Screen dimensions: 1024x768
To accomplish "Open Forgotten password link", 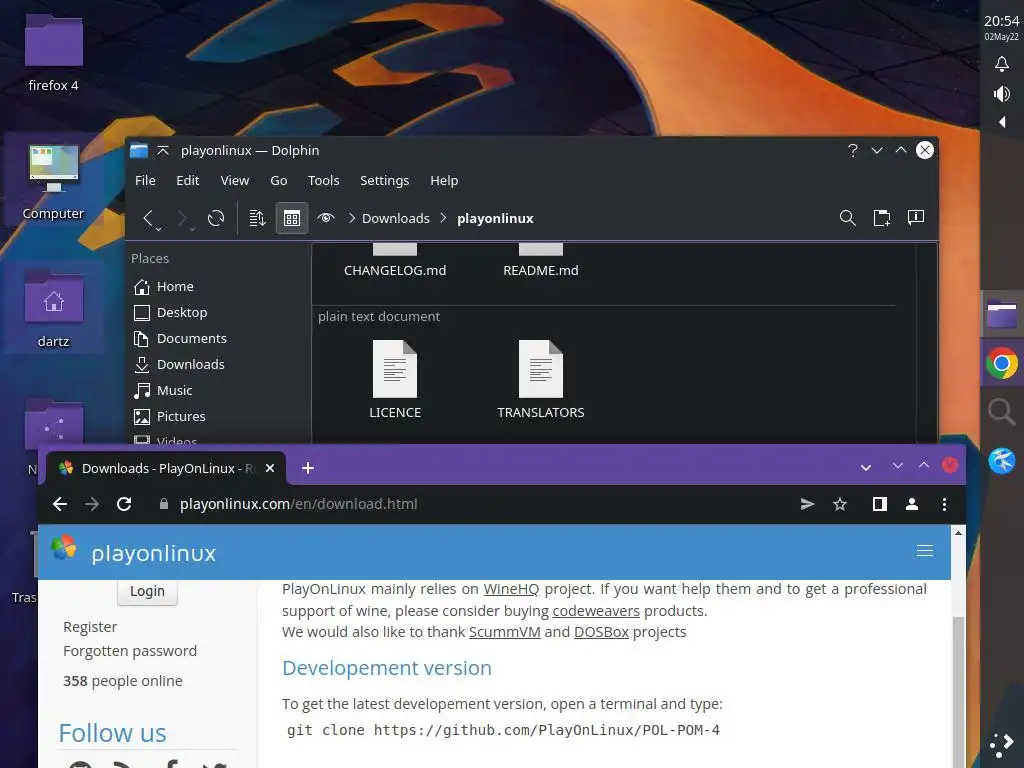I will (130, 651).
